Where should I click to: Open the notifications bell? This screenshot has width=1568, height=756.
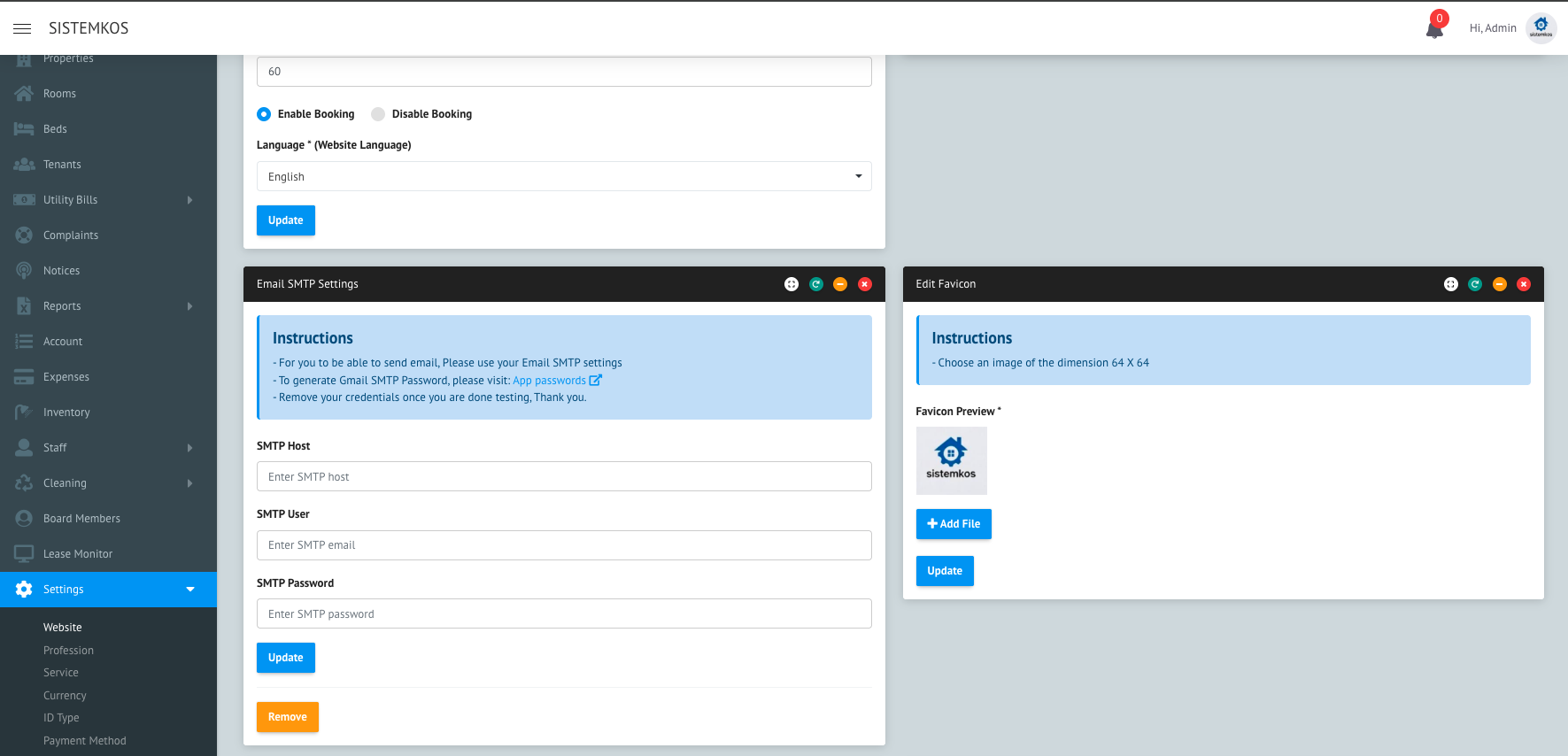click(x=1434, y=29)
